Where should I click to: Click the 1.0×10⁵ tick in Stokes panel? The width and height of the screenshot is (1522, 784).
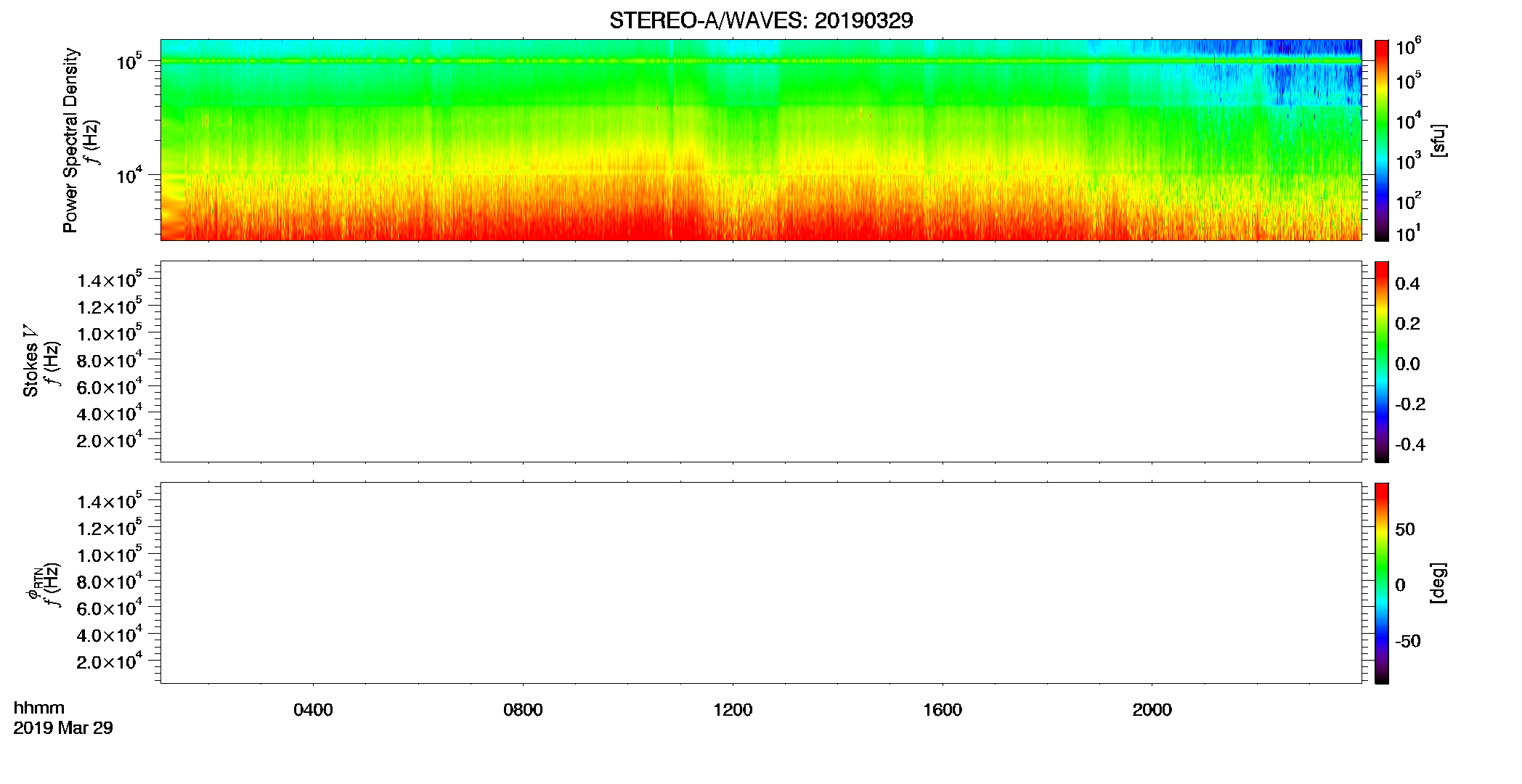110,332
